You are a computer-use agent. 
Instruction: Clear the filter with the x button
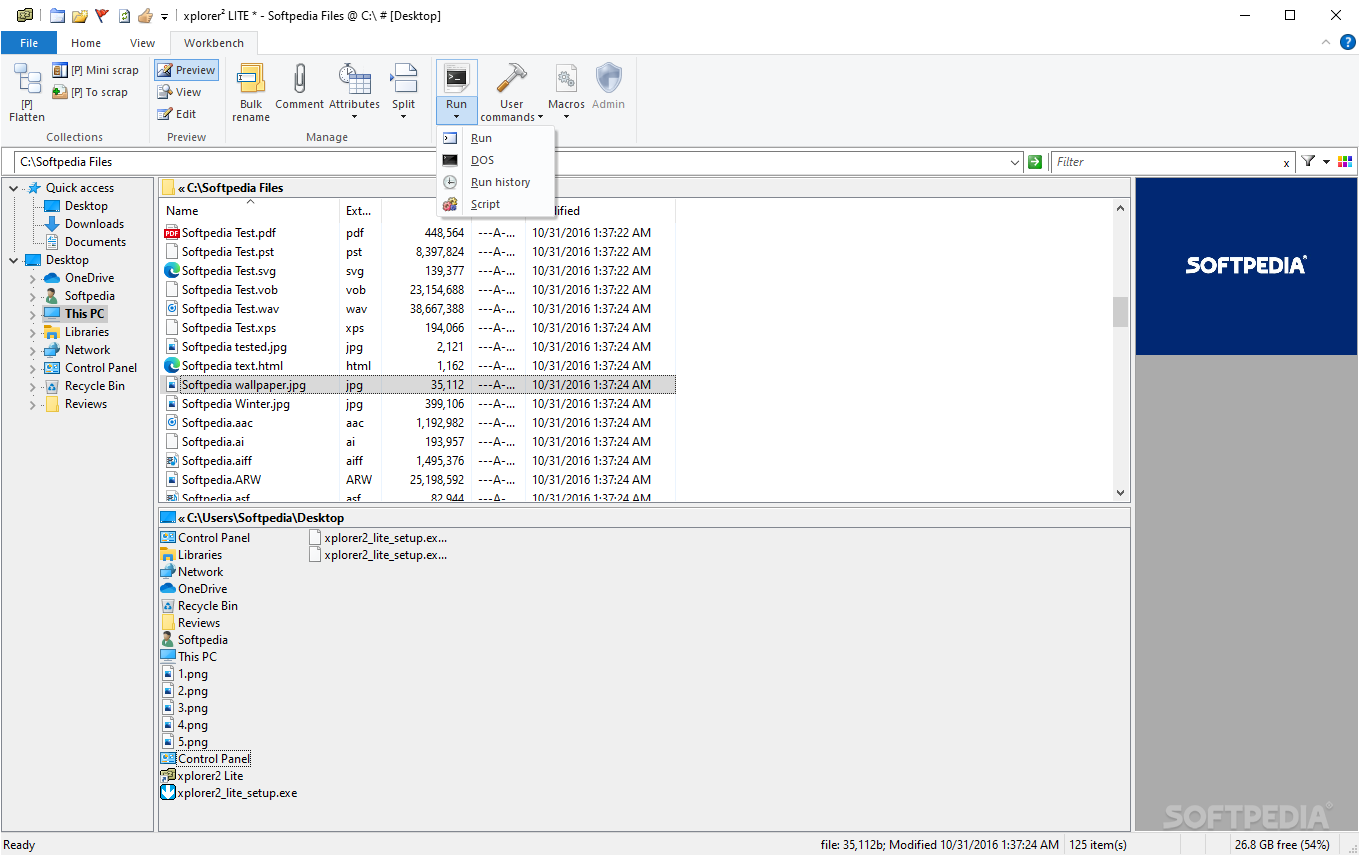pyautogui.click(x=1287, y=163)
